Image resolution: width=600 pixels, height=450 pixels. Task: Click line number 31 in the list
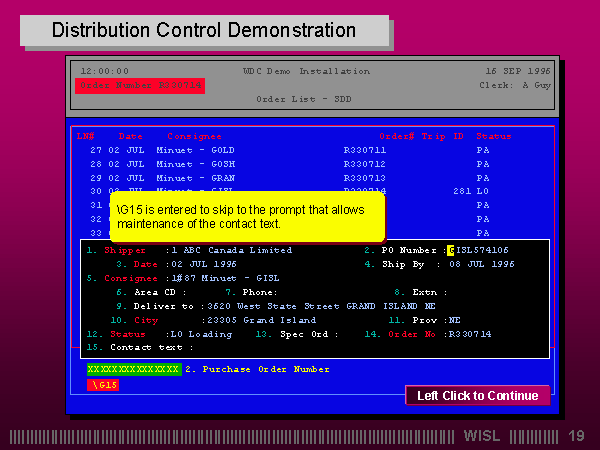pyautogui.click(x=96, y=205)
